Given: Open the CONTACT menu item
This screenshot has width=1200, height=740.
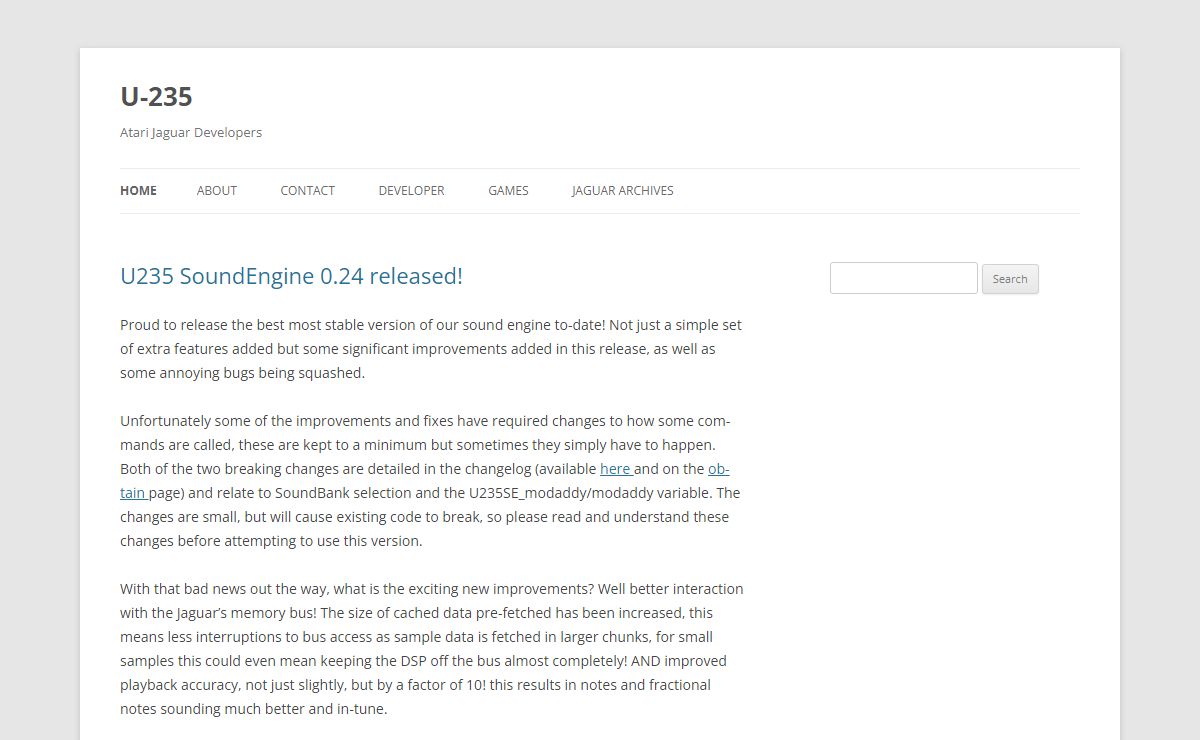Looking at the screenshot, I should coord(307,190).
